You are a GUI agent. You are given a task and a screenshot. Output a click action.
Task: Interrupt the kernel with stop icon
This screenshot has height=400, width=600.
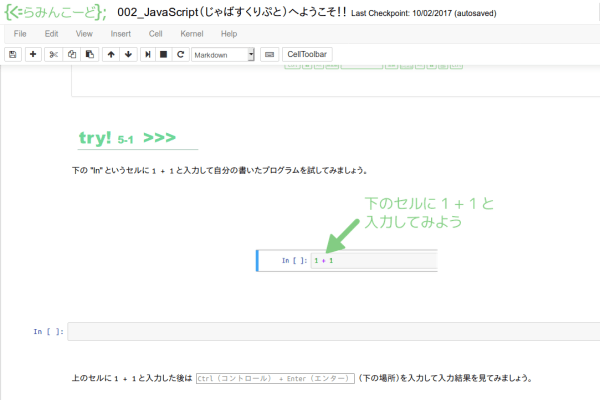point(163,54)
